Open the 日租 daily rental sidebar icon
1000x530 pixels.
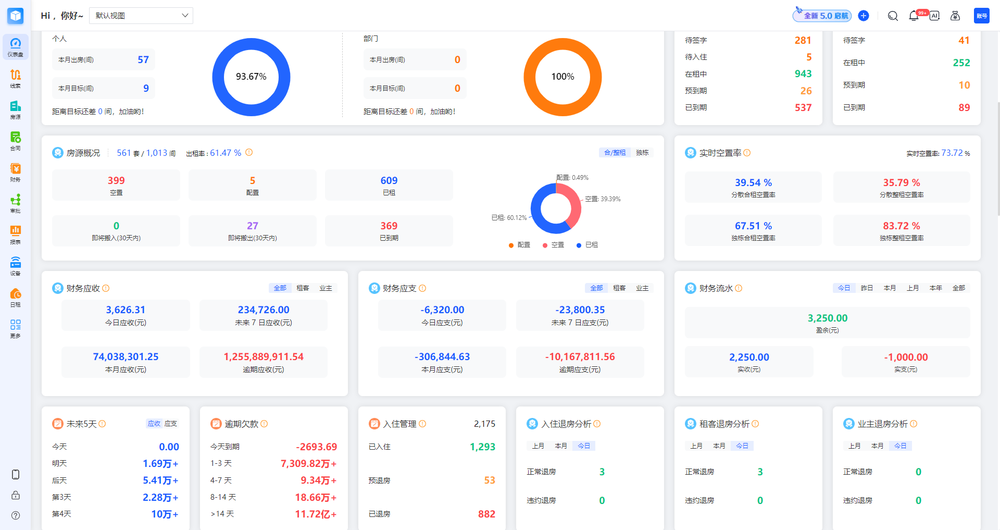tap(15, 297)
